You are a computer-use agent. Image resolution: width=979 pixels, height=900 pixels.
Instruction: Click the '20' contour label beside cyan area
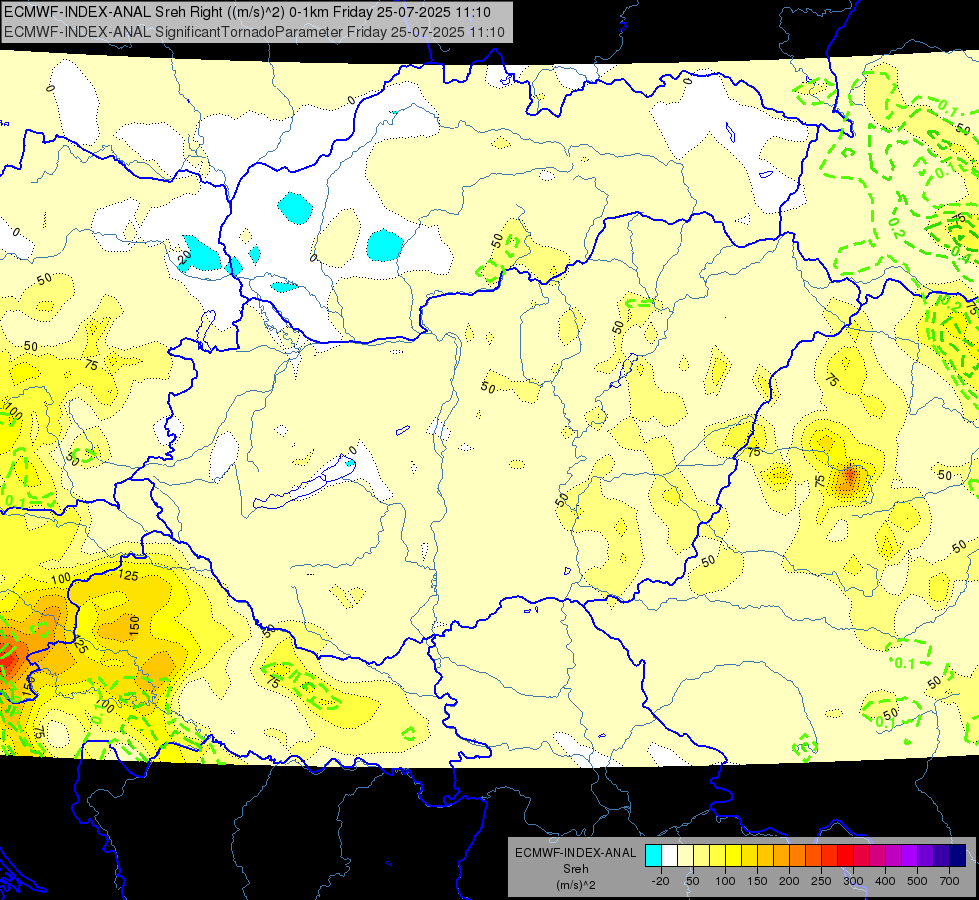184,257
